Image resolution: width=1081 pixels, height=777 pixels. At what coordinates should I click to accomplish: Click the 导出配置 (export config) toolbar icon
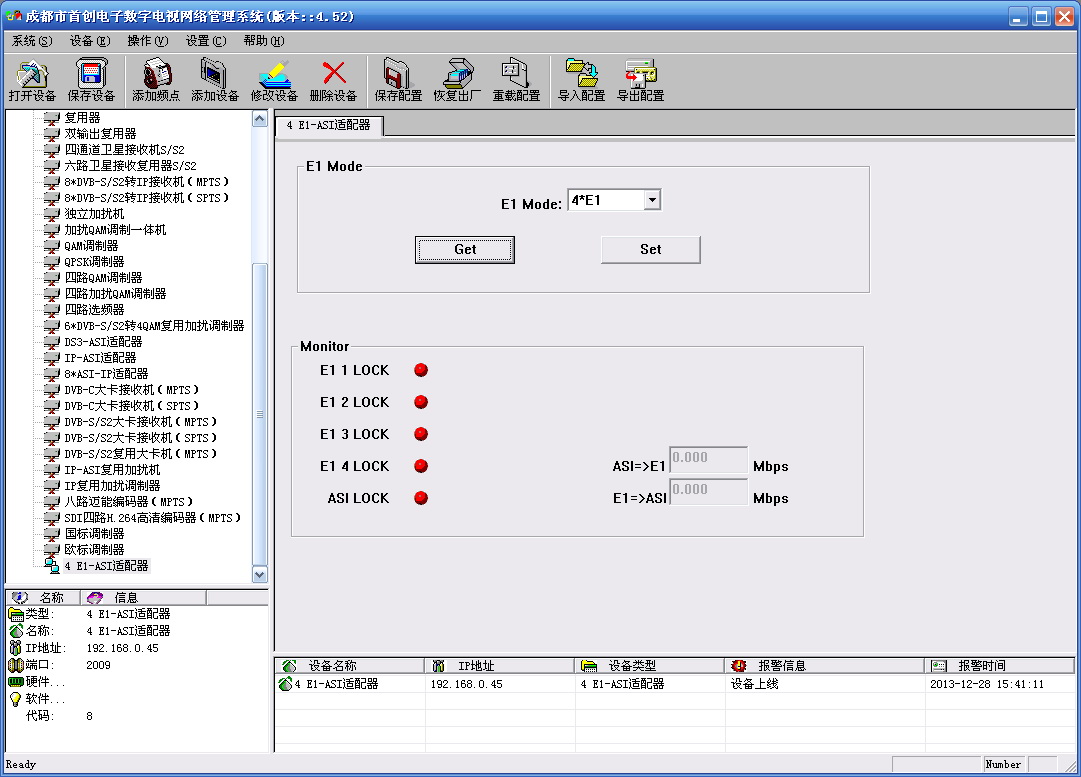click(x=640, y=80)
